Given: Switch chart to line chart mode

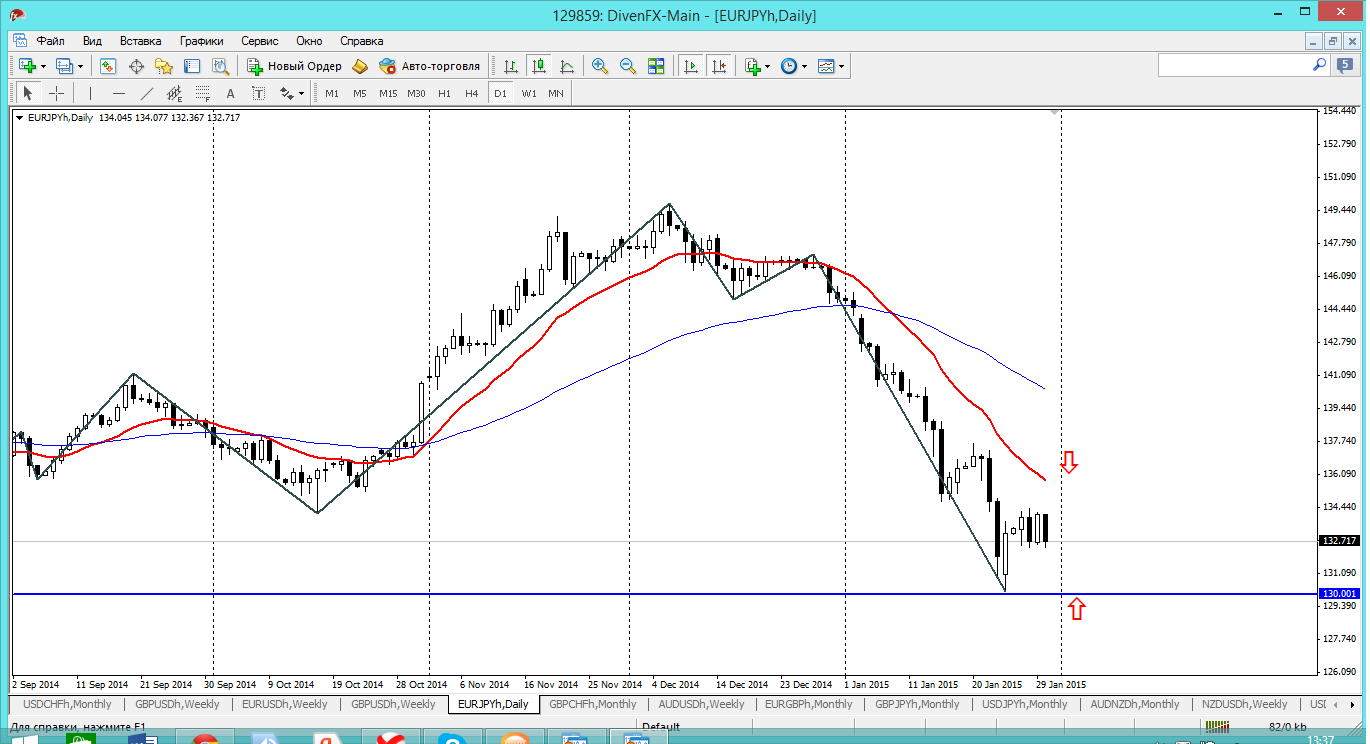Looking at the screenshot, I should [x=567, y=66].
